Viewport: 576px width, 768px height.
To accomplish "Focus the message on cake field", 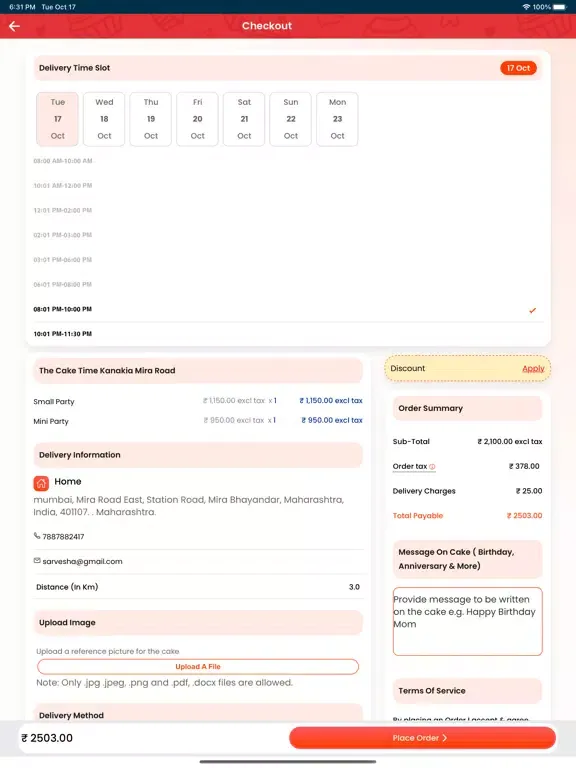I will point(467,621).
